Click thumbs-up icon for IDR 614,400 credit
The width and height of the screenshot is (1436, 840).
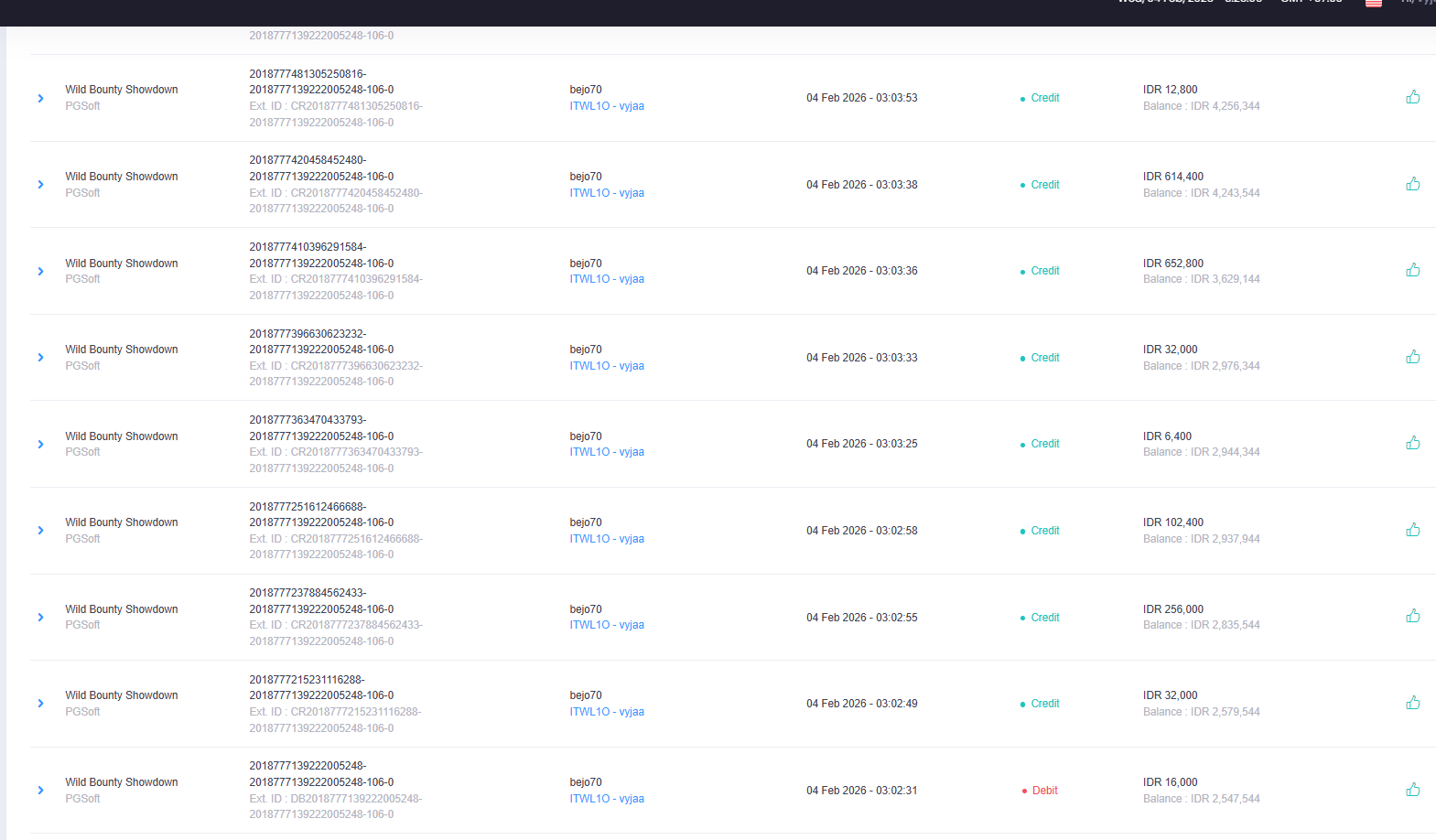[x=1413, y=184]
